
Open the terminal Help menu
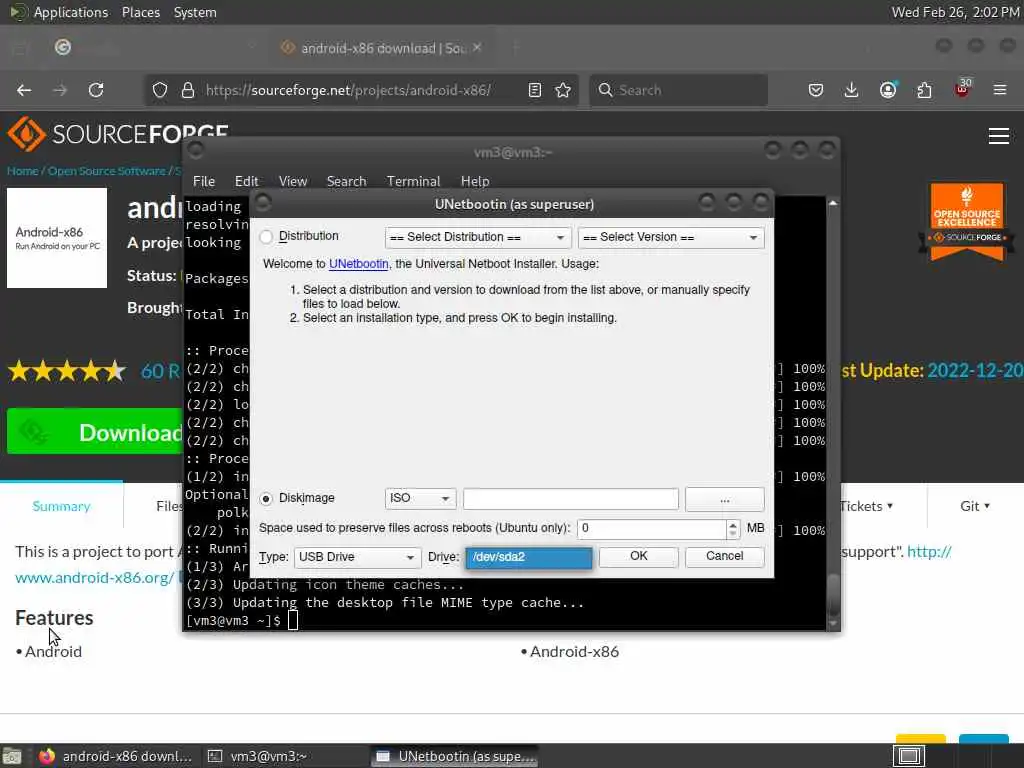pyautogui.click(x=475, y=181)
